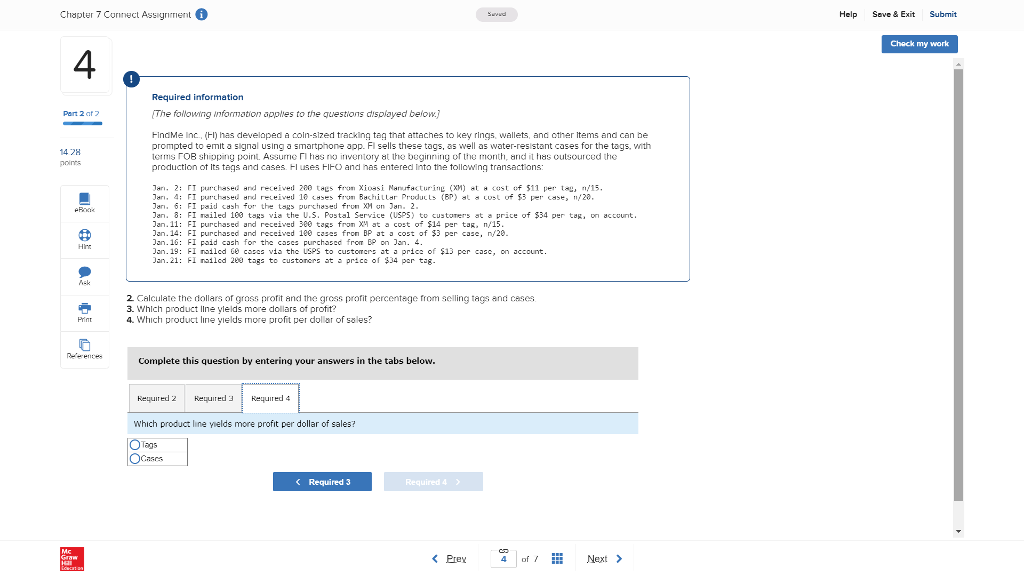The image size is (1024, 576).
Task: Select the Cases radio button
Action: coord(135,456)
